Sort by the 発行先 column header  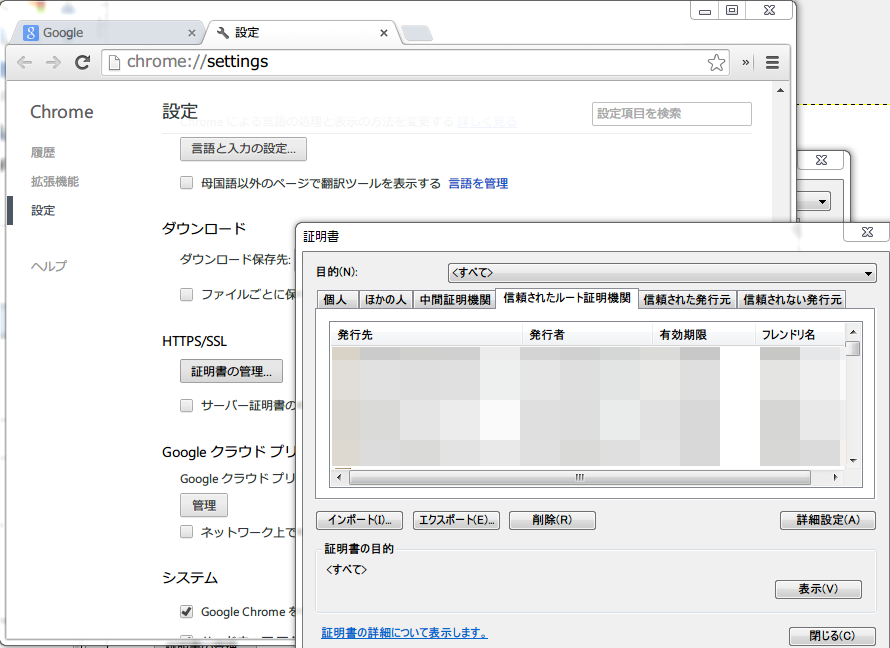[426, 335]
